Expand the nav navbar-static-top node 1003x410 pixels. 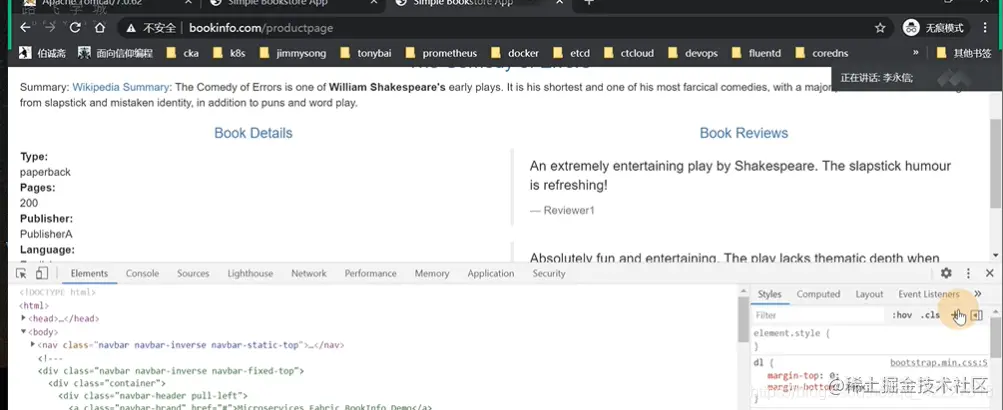coord(33,344)
